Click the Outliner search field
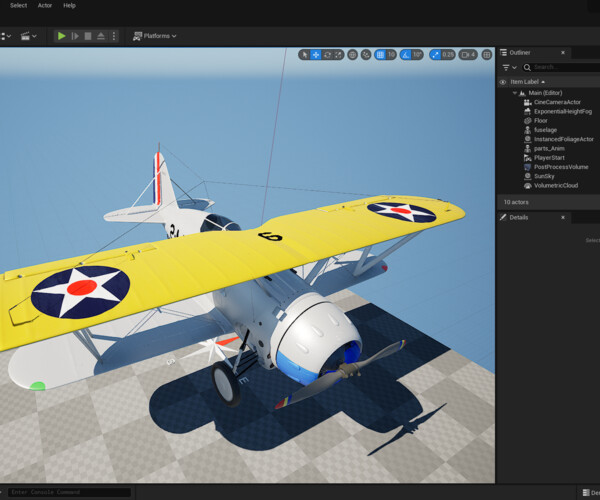The width and height of the screenshot is (600, 500). point(562,67)
